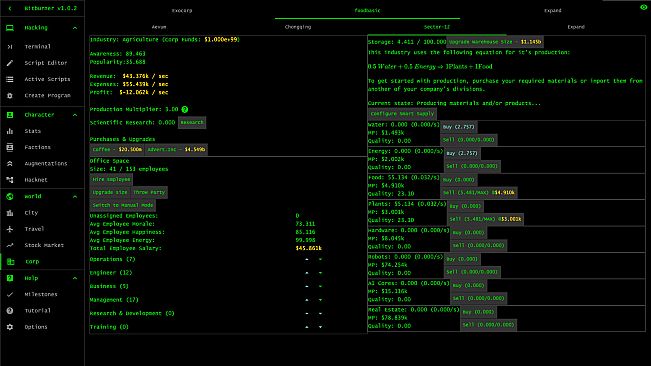Switch to the Chongqing city tab
Image resolution: width=651 pixels, height=366 pixels.
pos(298,27)
